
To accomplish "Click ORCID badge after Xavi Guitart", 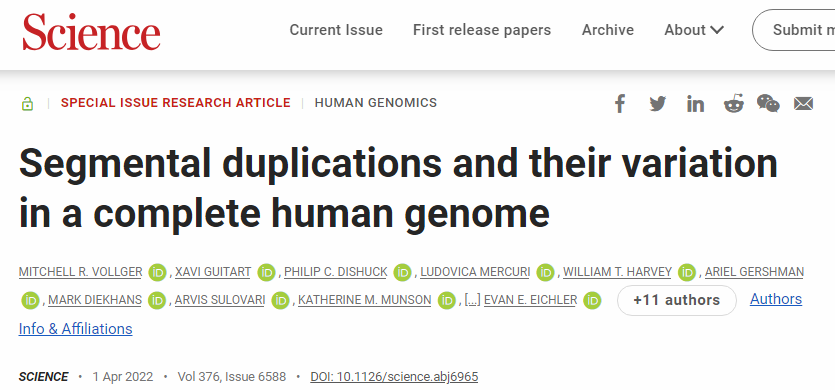I will pyautogui.click(x=266, y=272).
